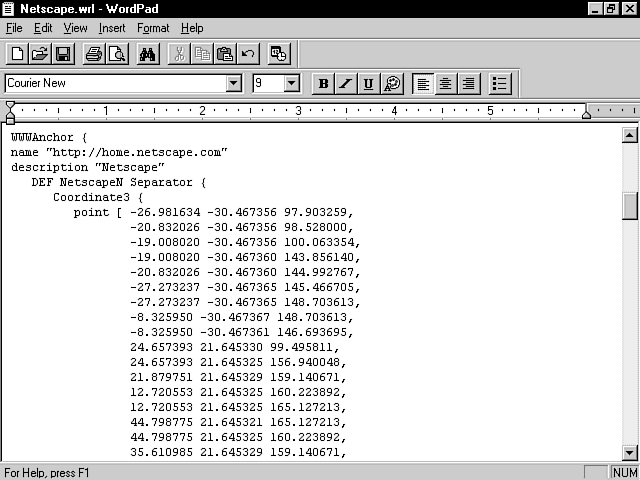Click the value 145.466705

coord(319,287)
